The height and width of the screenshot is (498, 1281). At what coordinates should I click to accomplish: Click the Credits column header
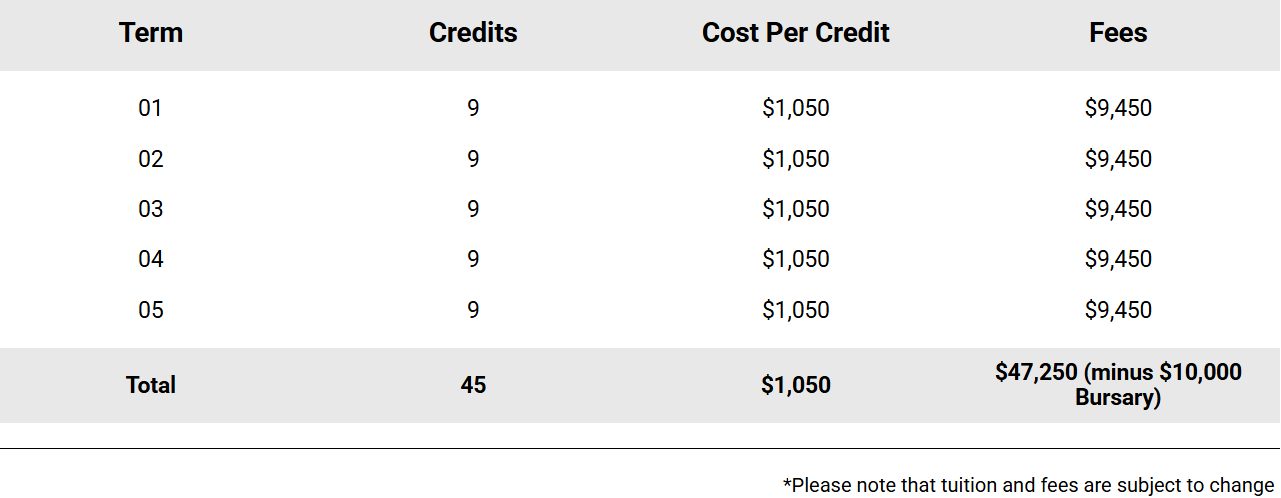pos(473,33)
